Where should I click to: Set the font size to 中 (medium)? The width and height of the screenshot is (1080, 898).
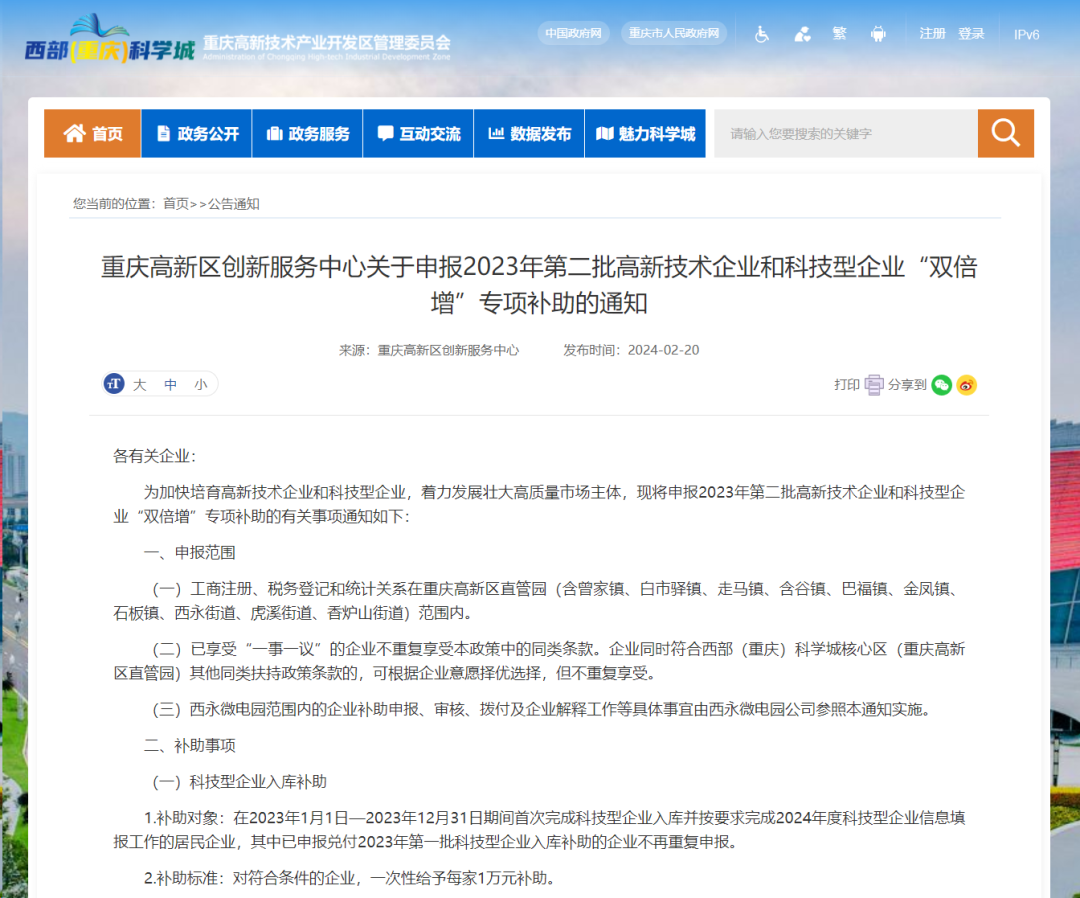pos(171,384)
